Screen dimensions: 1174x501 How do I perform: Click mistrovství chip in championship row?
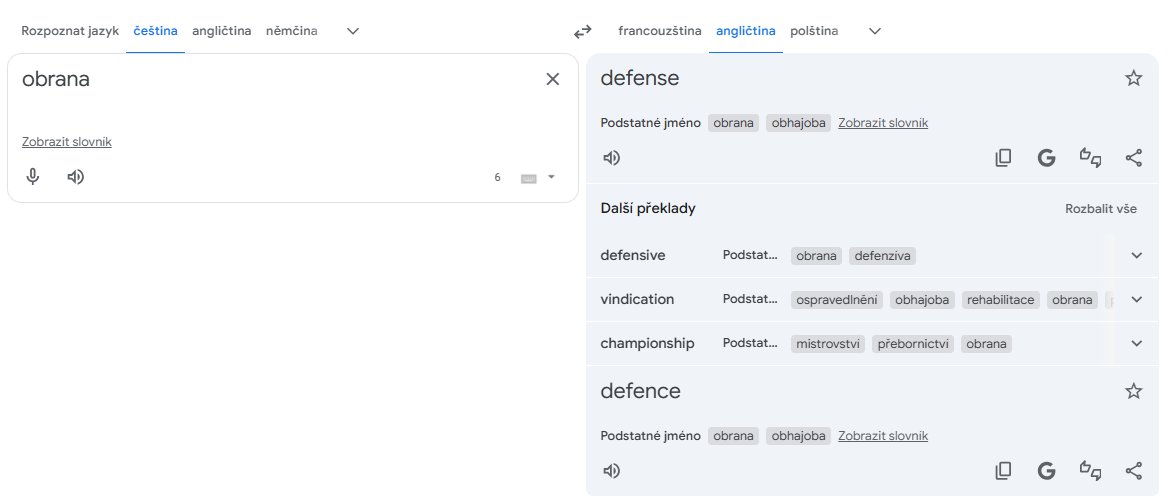[827, 344]
